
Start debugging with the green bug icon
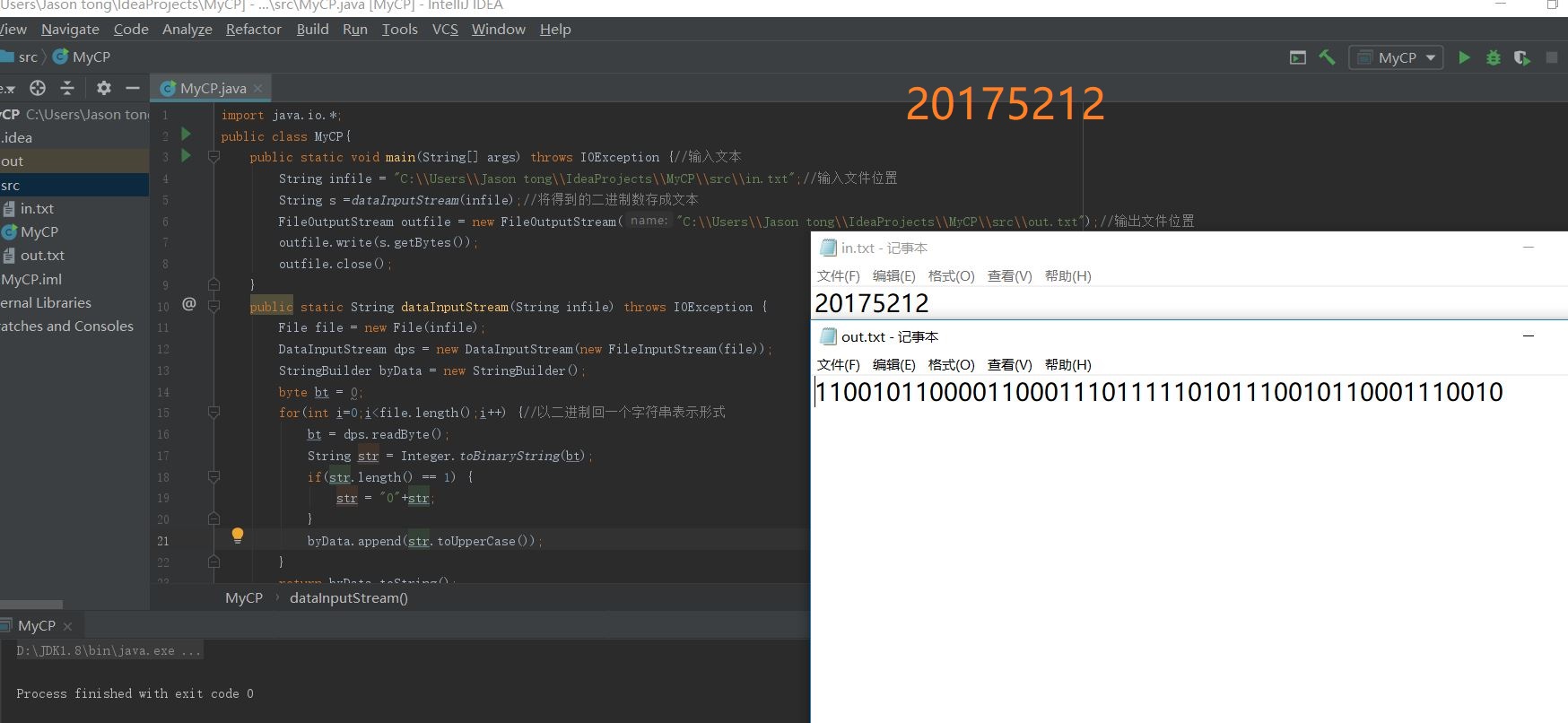1493,57
